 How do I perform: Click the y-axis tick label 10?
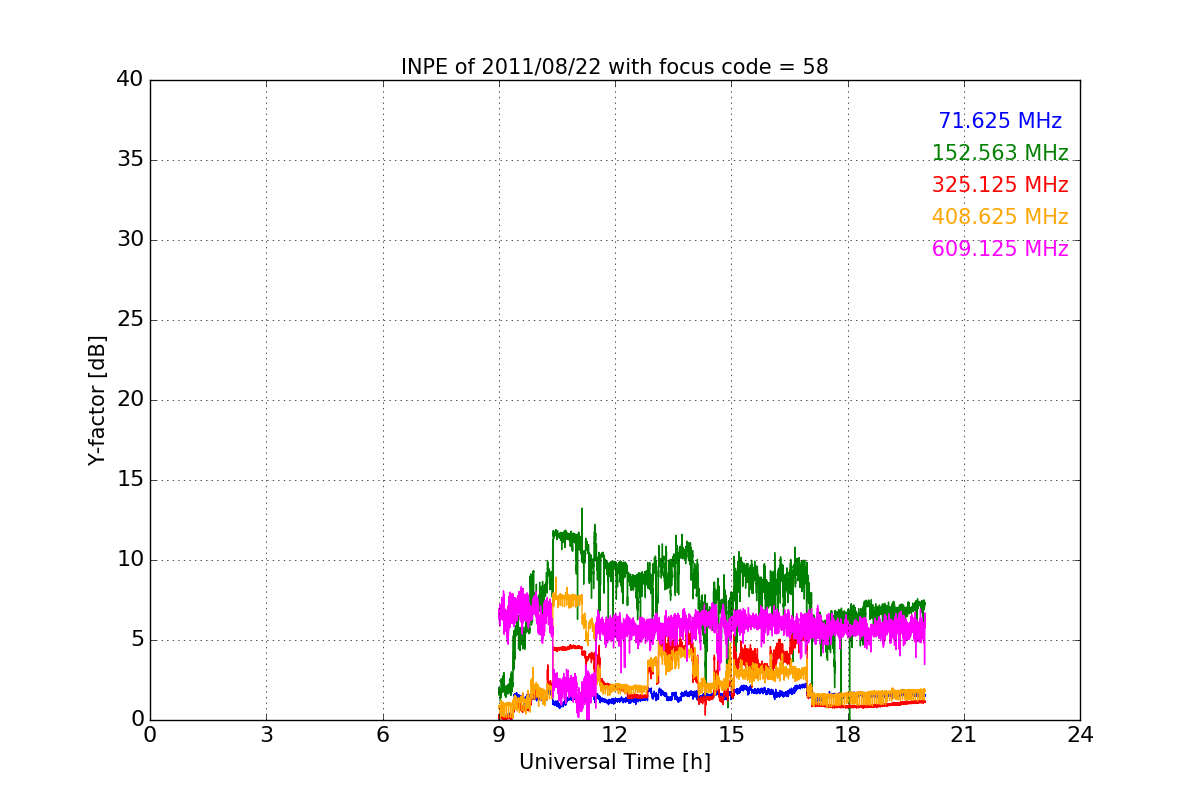[130, 560]
